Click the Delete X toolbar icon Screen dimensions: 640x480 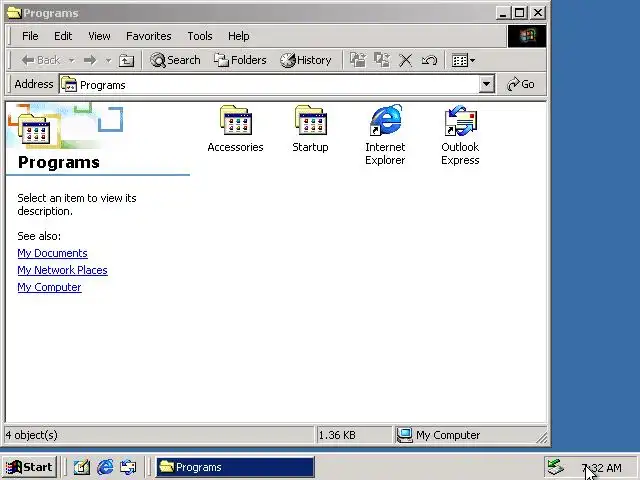point(405,60)
